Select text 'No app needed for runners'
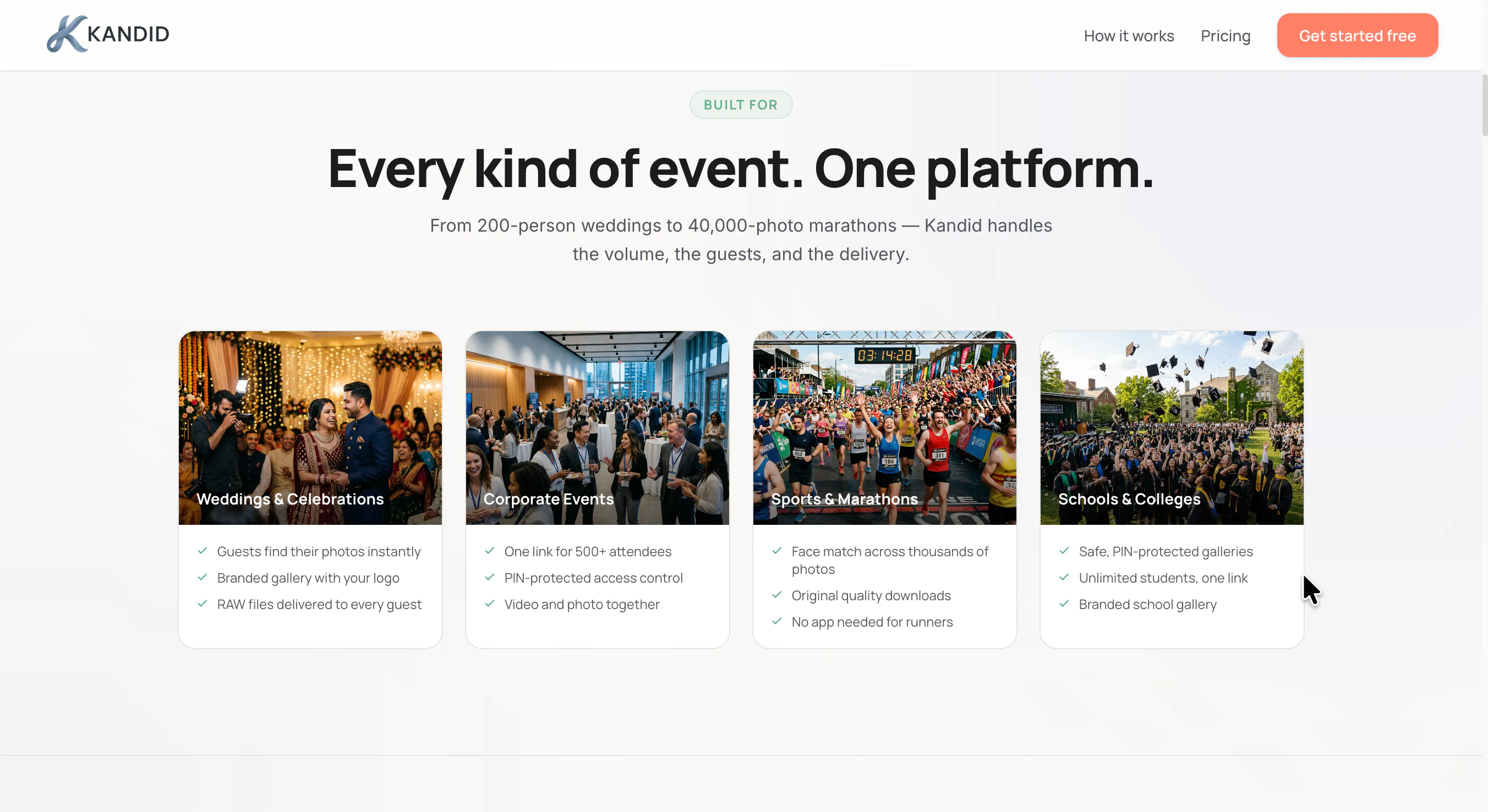 point(872,622)
